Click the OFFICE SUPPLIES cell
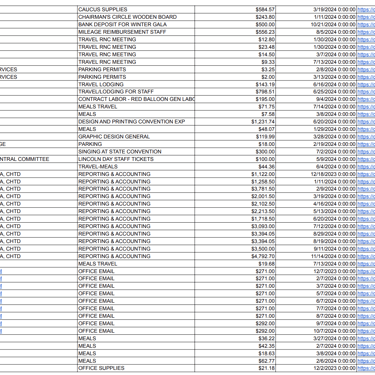Image resolution: width=375 pixels, height=375 pixels. tap(136, 368)
